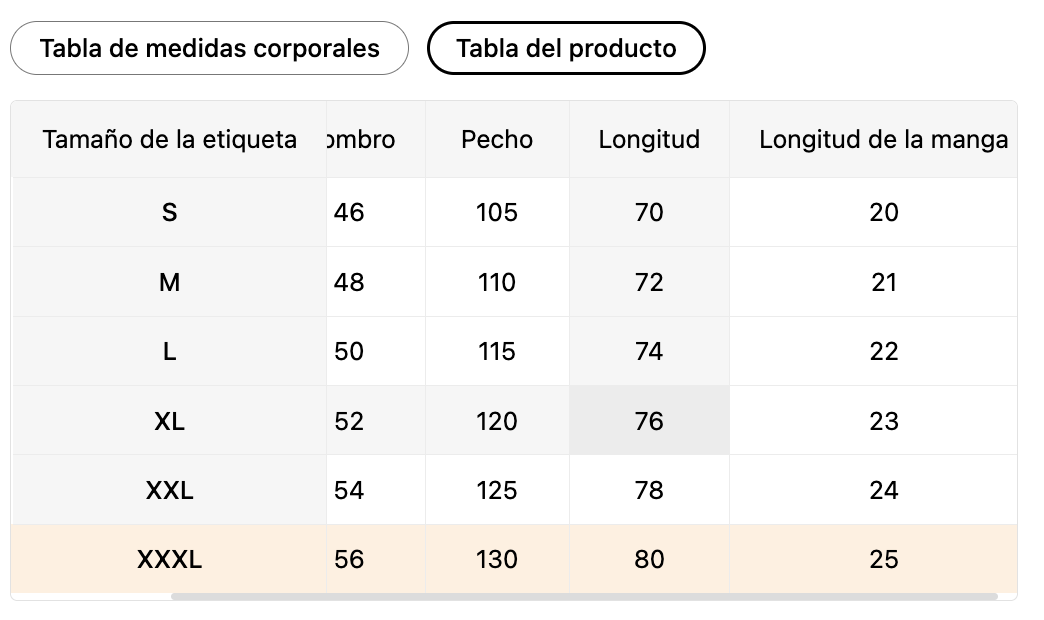Click the Pecho value 130 in XXXL row
Image resolution: width=1044 pixels, height=620 pixels.
pyautogui.click(x=497, y=559)
